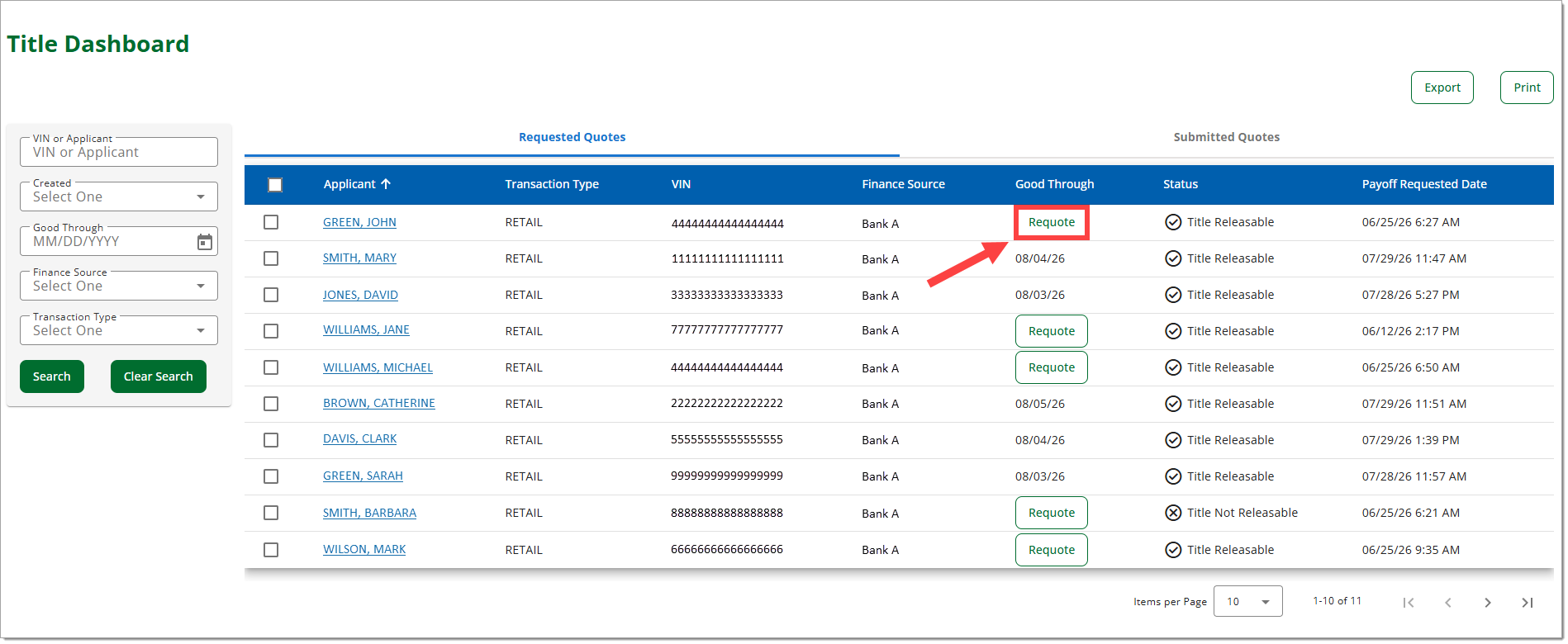The width and height of the screenshot is (1568, 644).
Task: Click status check icon for JONES, DAVID
Action: (x=1173, y=295)
